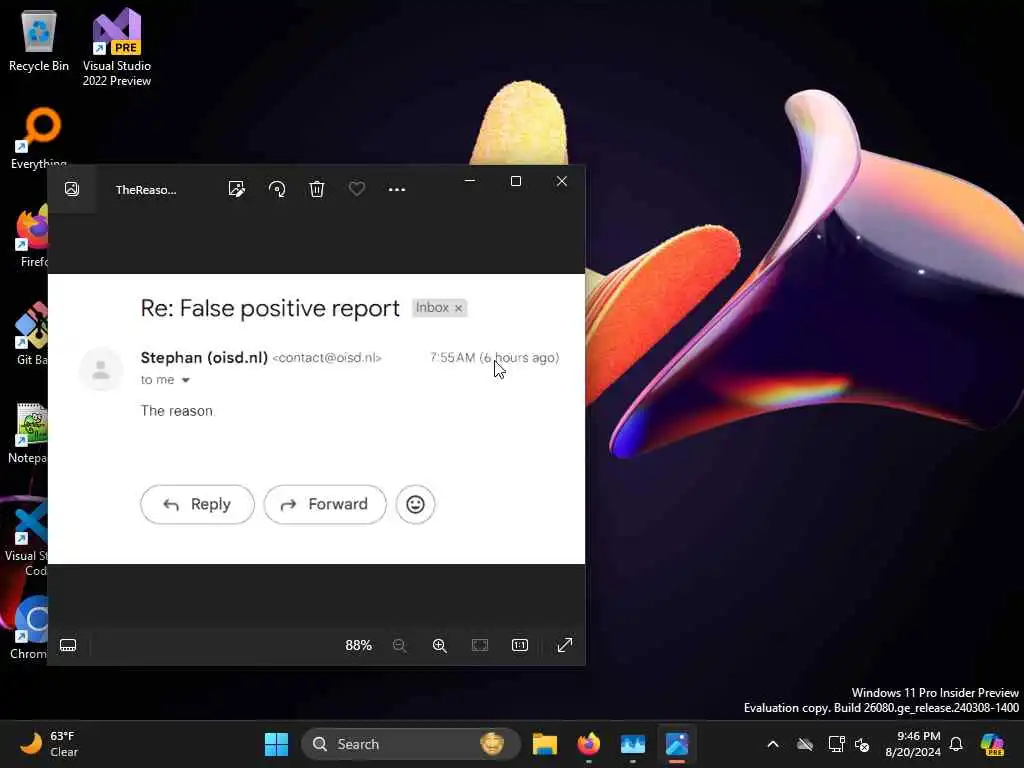Open the Notepad++ desktop shortcut

(x=29, y=432)
